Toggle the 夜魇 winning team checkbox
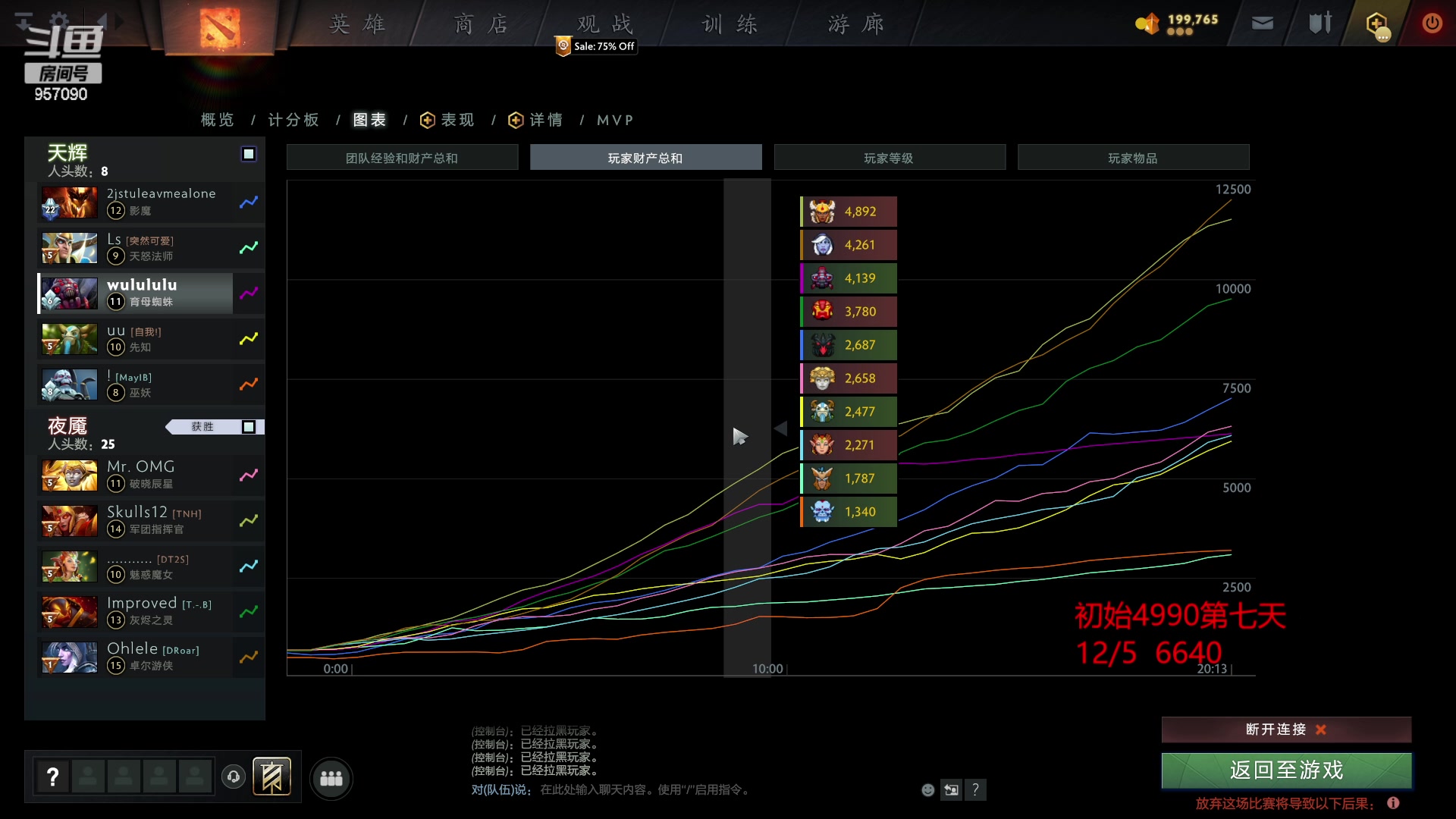The image size is (1456, 819). pos(249,427)
